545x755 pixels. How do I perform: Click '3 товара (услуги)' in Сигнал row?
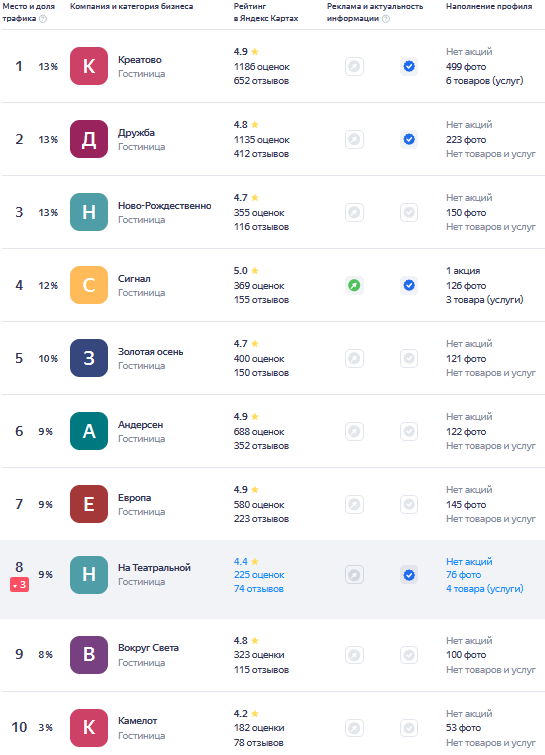[x=484, y=300]
